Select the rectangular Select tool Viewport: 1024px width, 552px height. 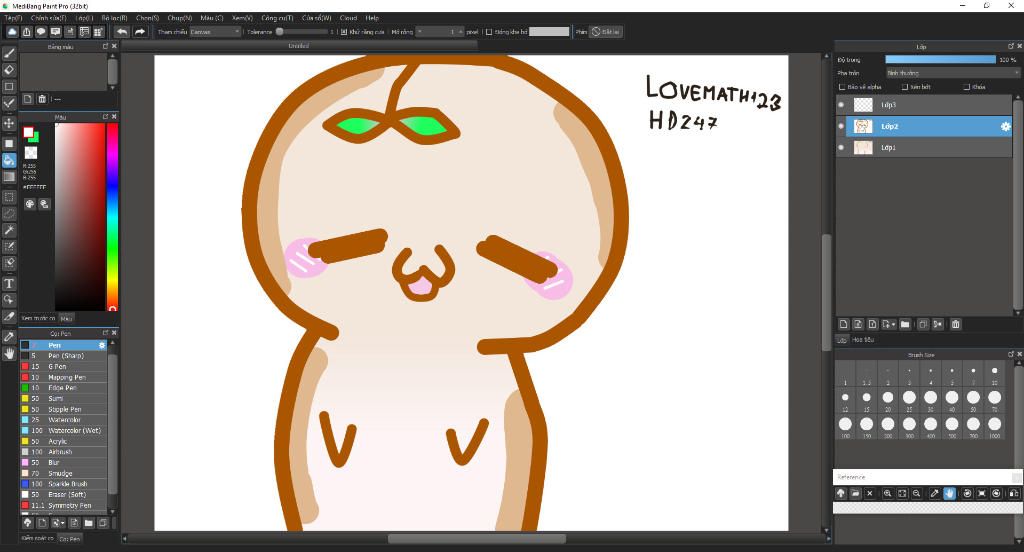coord(9,197)
